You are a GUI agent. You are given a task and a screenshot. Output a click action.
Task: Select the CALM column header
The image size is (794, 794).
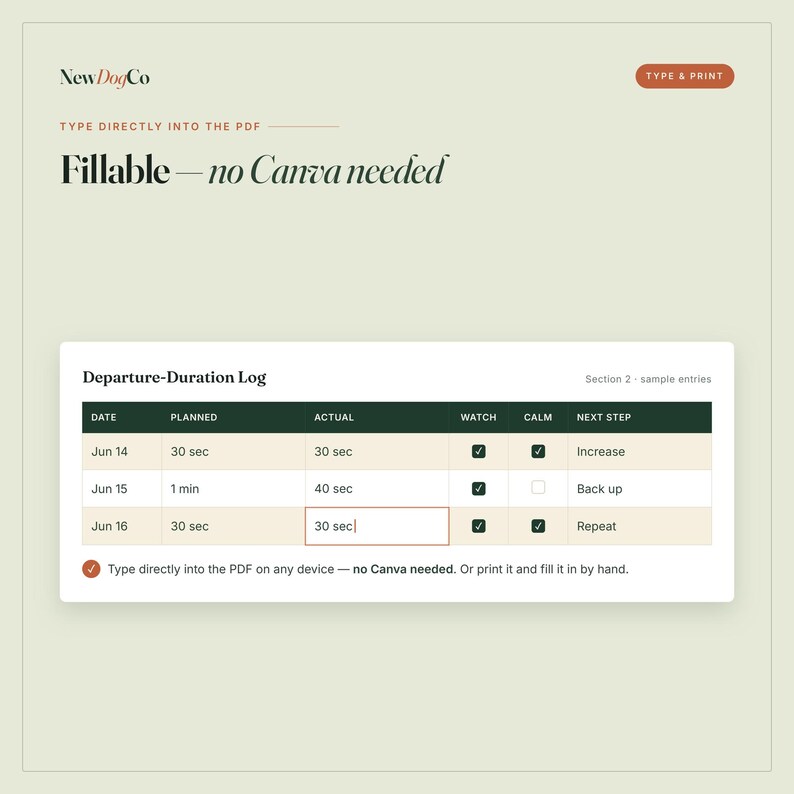pos(538,417)
